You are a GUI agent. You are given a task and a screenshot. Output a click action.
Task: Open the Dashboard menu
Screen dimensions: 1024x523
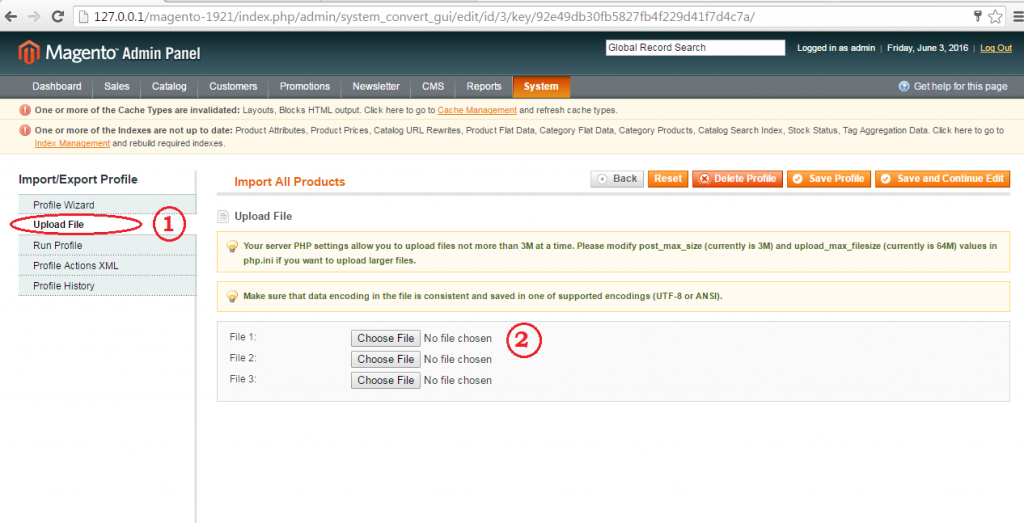[57, 86]
